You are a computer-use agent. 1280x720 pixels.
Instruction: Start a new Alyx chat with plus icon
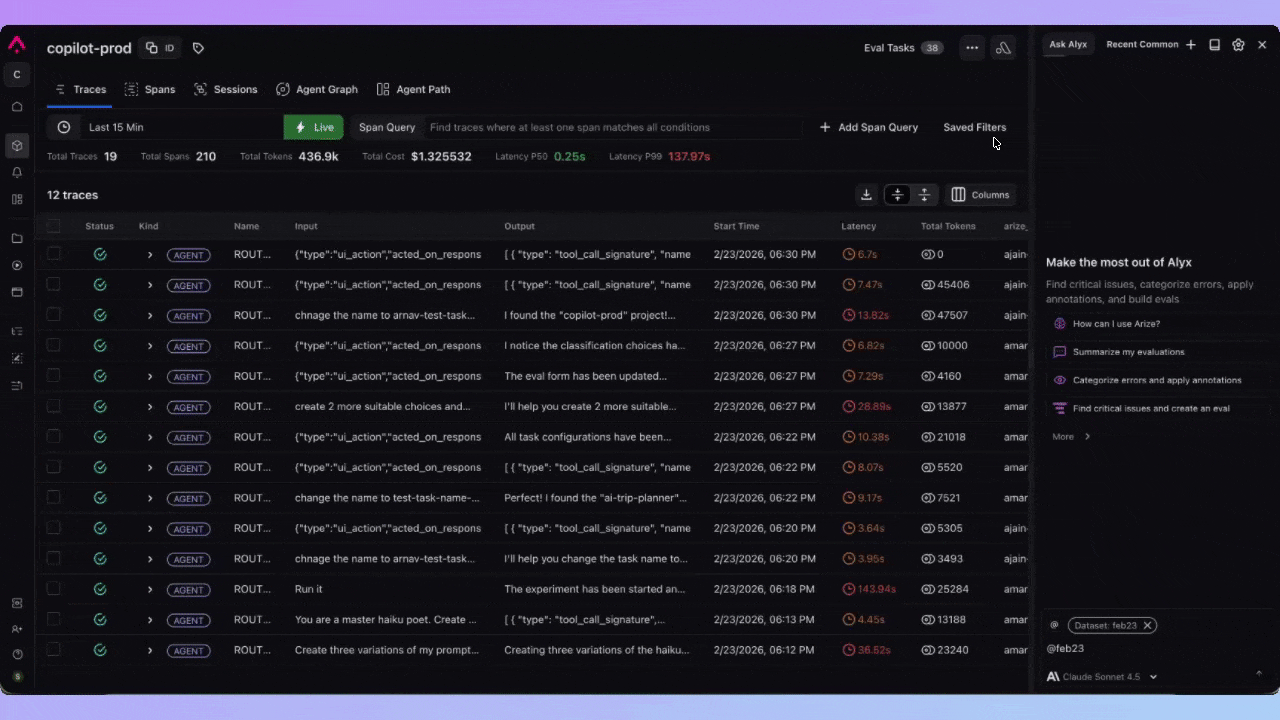1190,45
